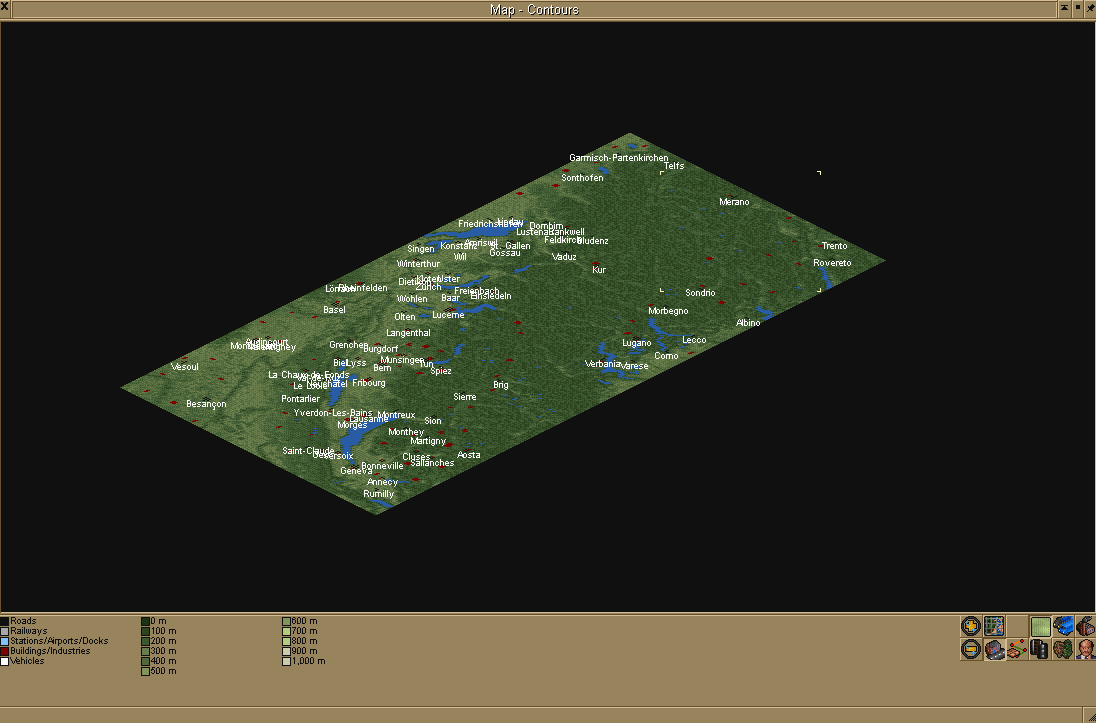Show vehicles on map with the blue train icon
The height and width of the screenshot is (723, 1096).
click(x=1062, y=626)
